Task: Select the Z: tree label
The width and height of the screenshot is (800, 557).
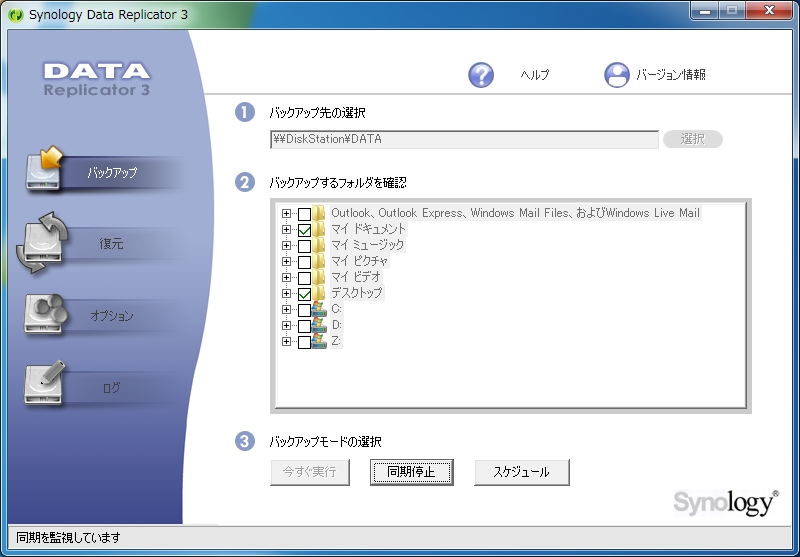Action: click(336, 341)
